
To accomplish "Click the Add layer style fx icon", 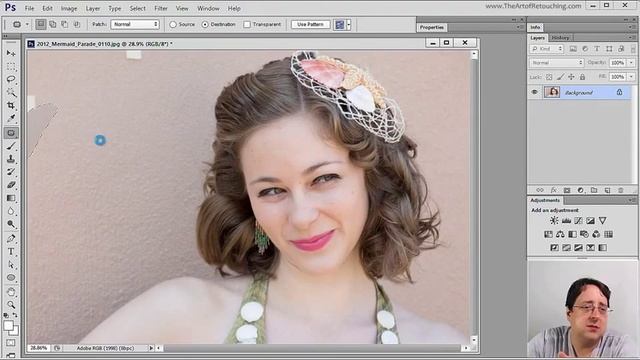I will [553, 190].
